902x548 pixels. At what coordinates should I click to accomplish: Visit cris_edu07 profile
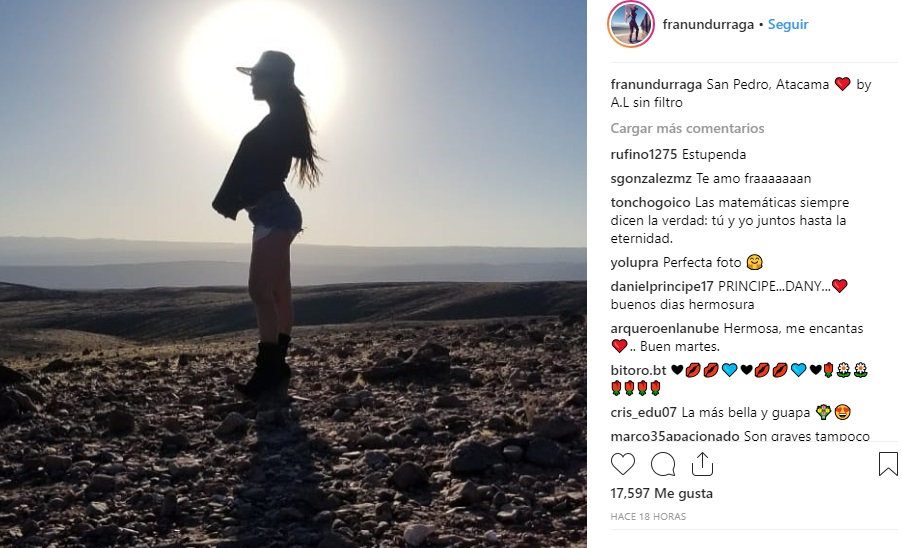click(644, 412)
